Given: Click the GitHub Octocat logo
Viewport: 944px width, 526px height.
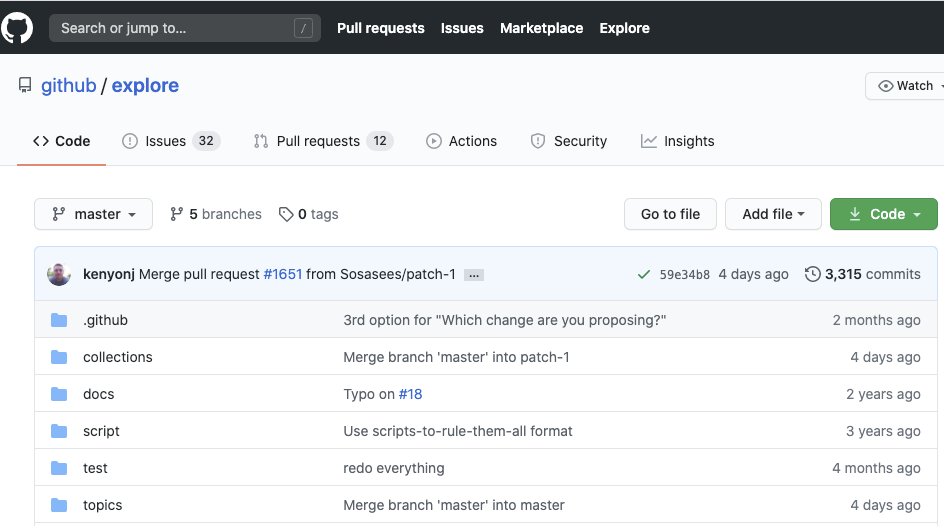Looking at the screenshot, I should (x=17, y=28).
